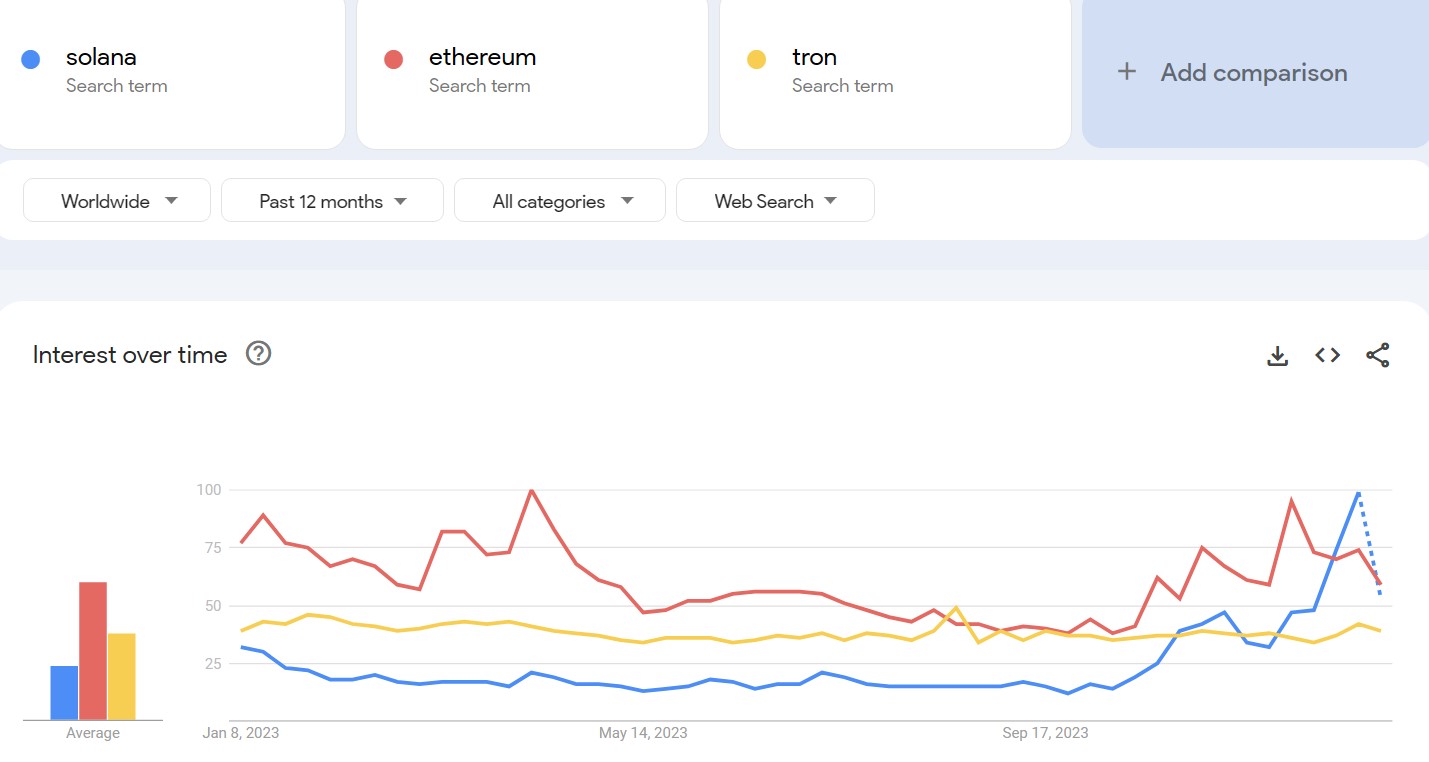Click the yellow dot beside tron
The height and width of the screenshot is (762, 1429).
coord(757,60)
